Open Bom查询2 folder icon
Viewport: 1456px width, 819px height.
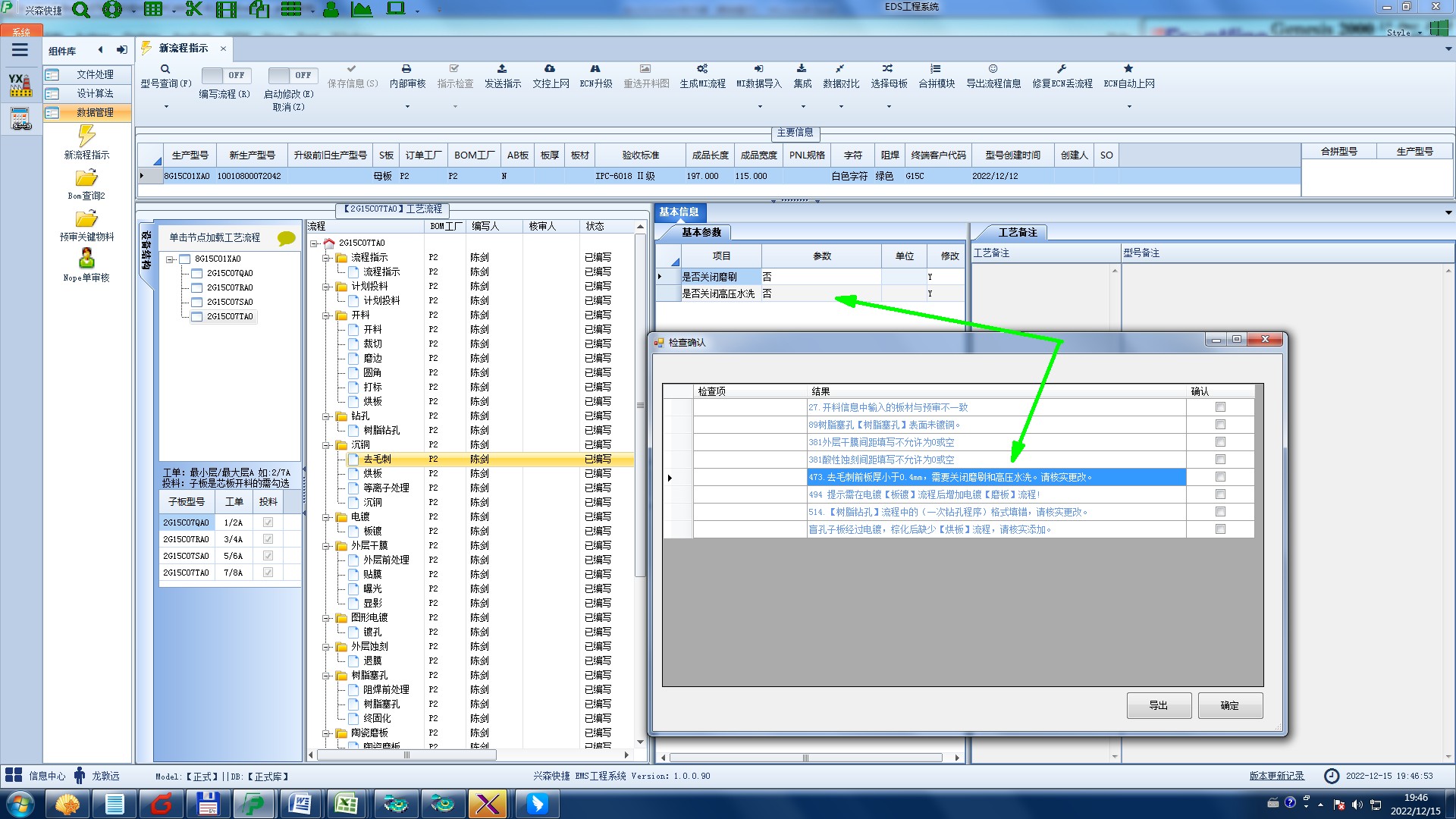(86, 178)
